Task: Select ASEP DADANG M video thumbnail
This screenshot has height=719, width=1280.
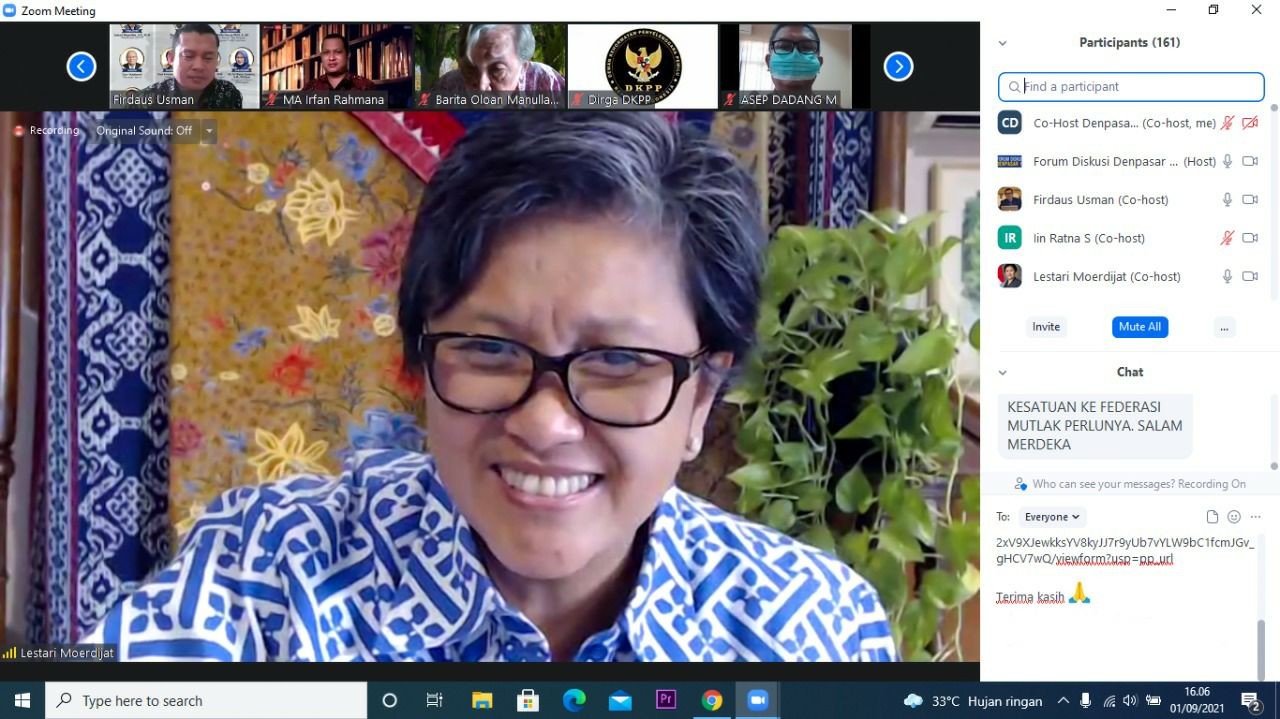Action: 795,66
